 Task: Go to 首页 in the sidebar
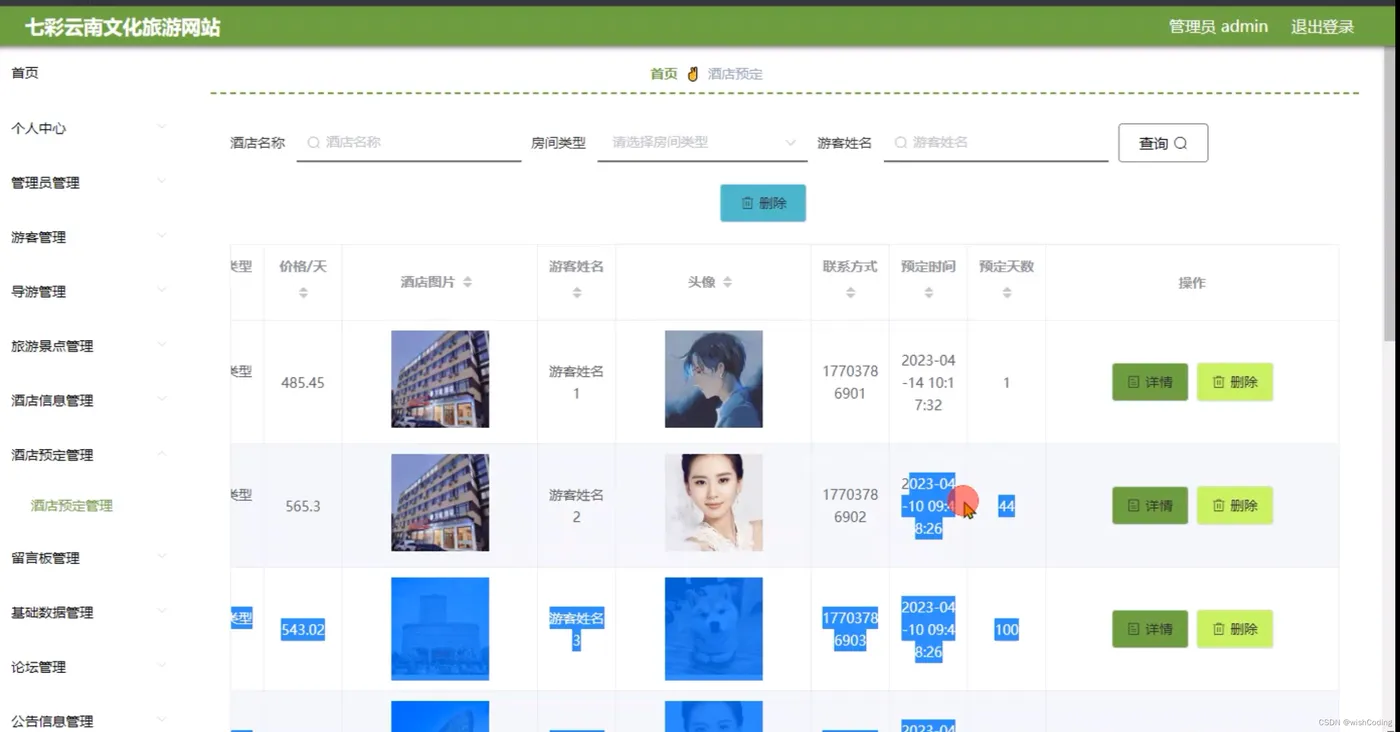click(x=25, y=73)
